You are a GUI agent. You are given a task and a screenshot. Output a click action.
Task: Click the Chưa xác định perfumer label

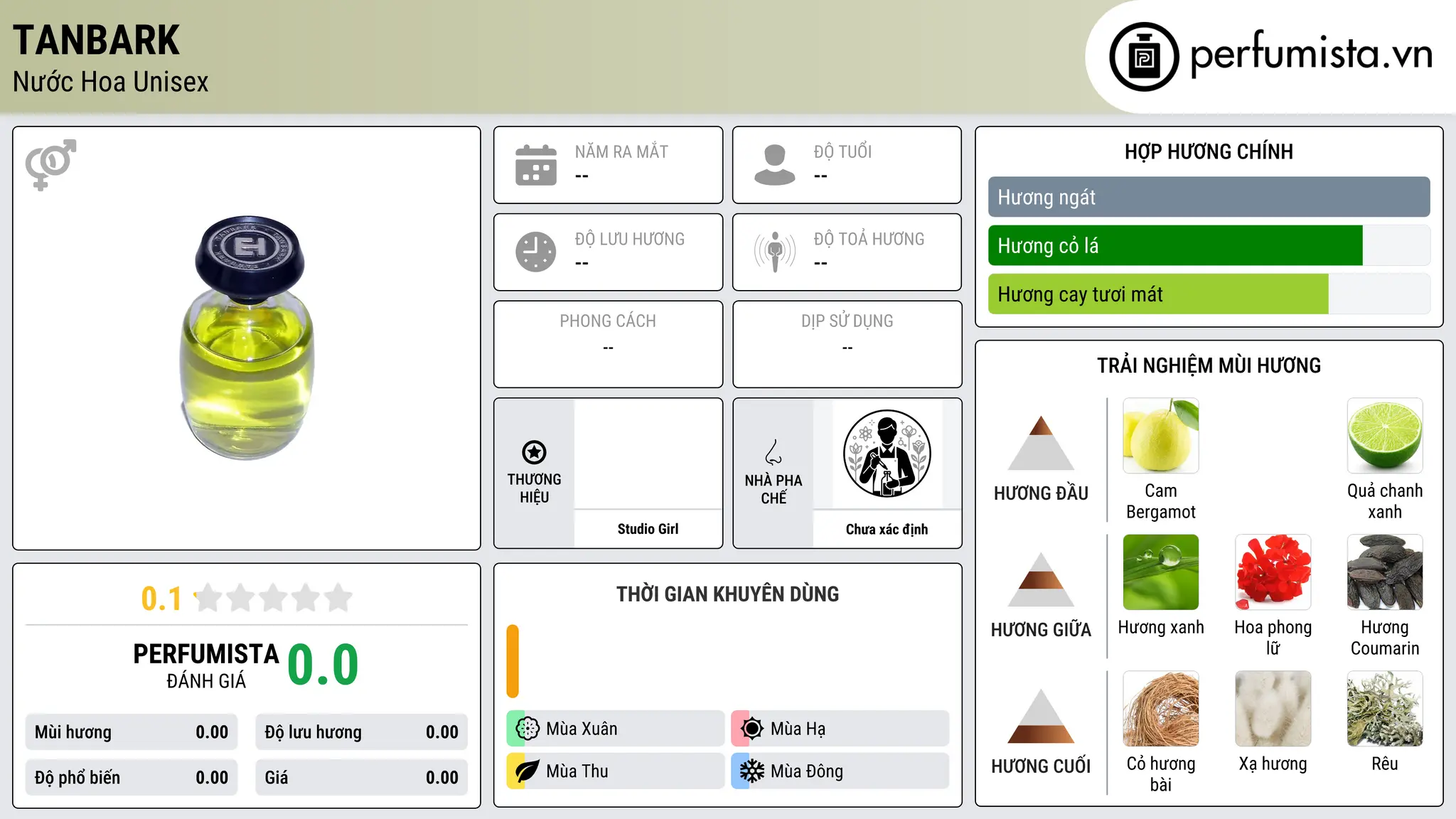(887, 529)
